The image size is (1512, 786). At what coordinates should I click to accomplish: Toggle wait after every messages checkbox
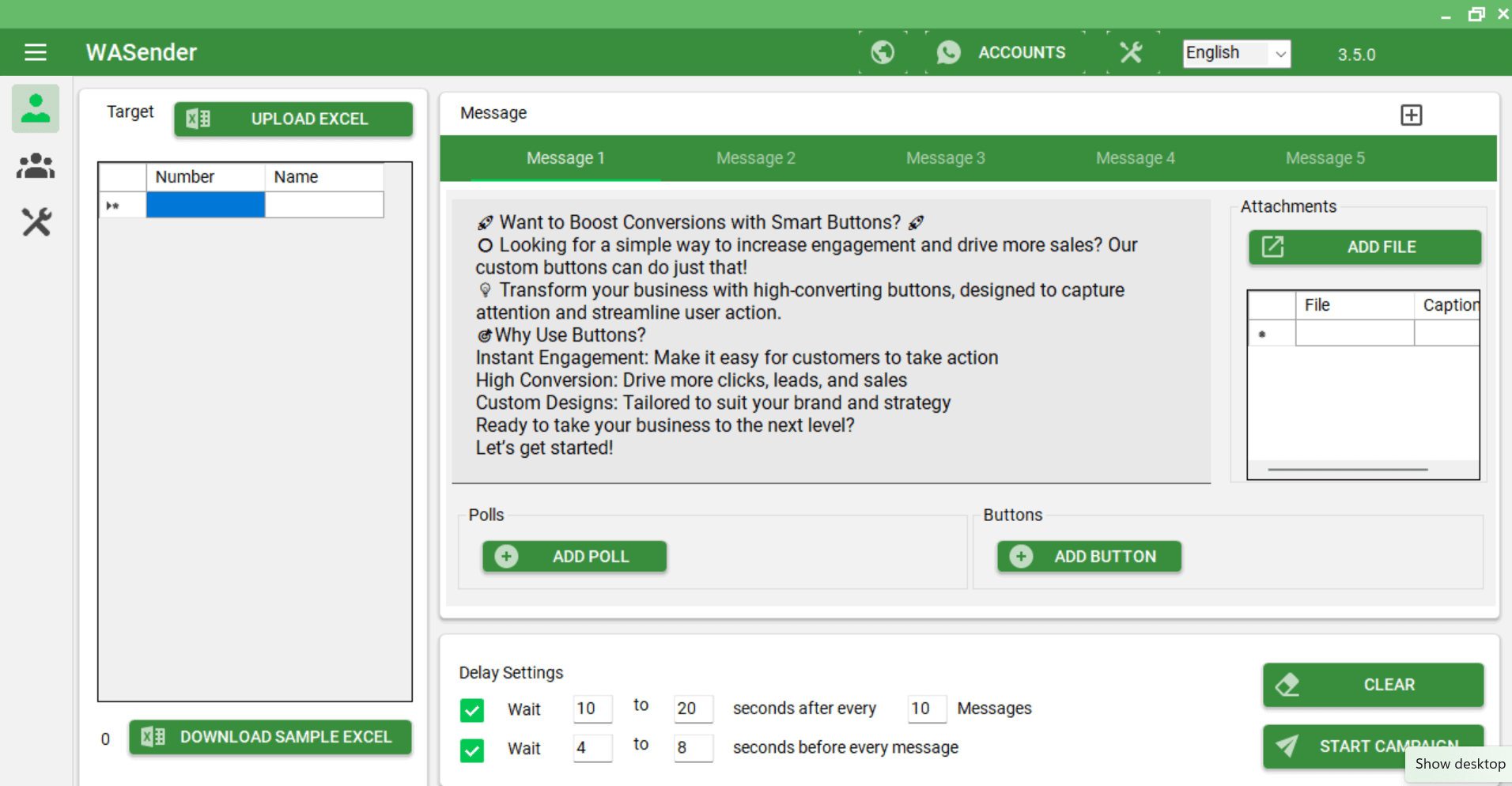point(472,709)
